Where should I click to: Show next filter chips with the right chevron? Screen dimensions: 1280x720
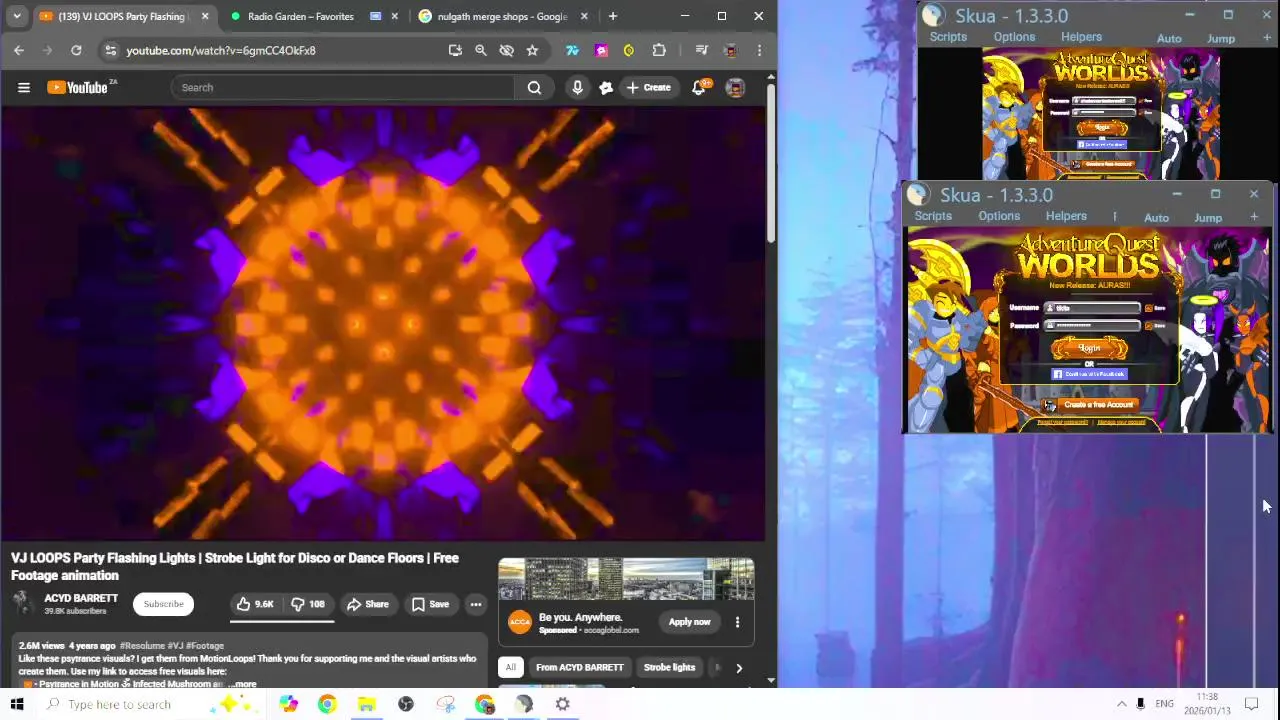click(x=739, y=668)
